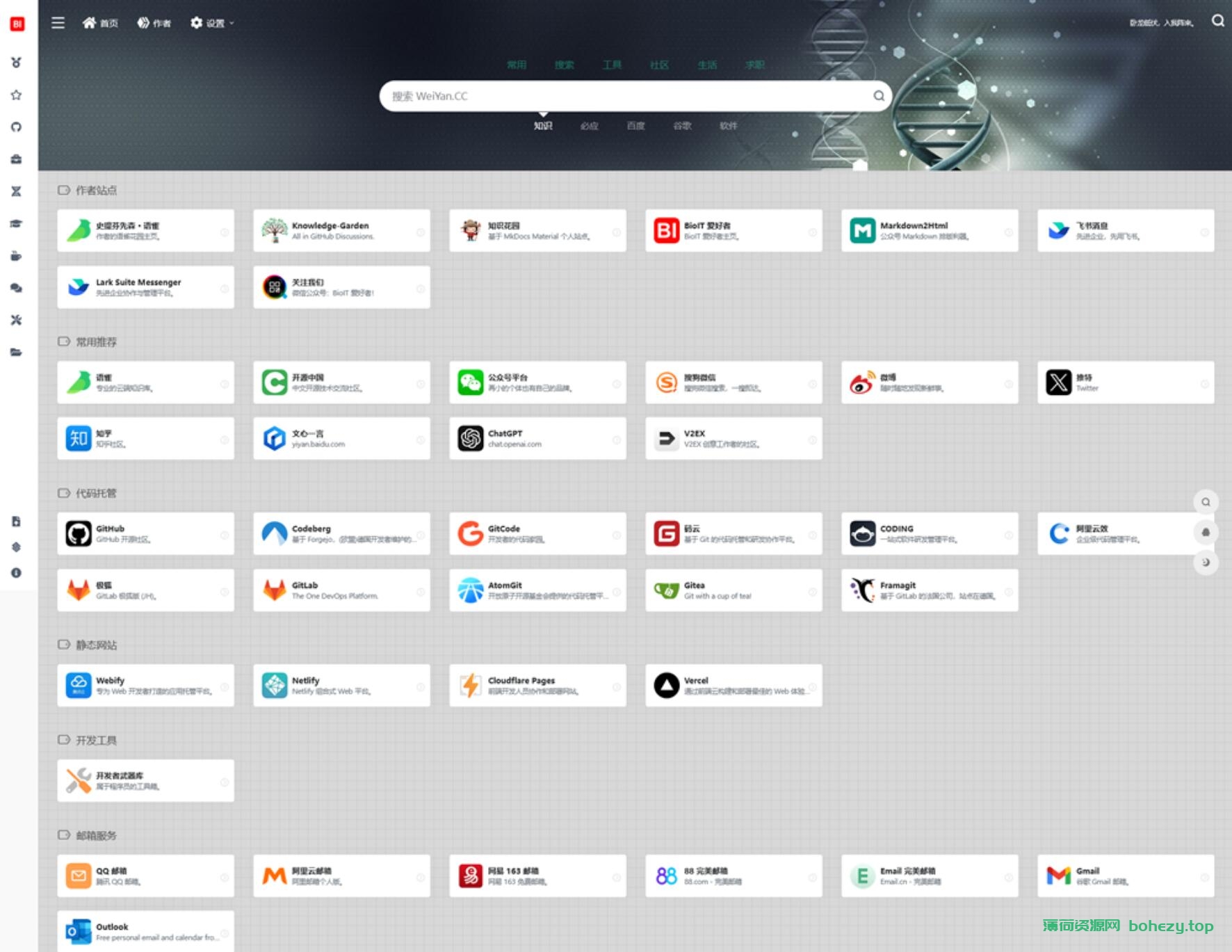Click the 静态网站 section heading
The width and height of the screenshot is (1232, 952).
96,645
